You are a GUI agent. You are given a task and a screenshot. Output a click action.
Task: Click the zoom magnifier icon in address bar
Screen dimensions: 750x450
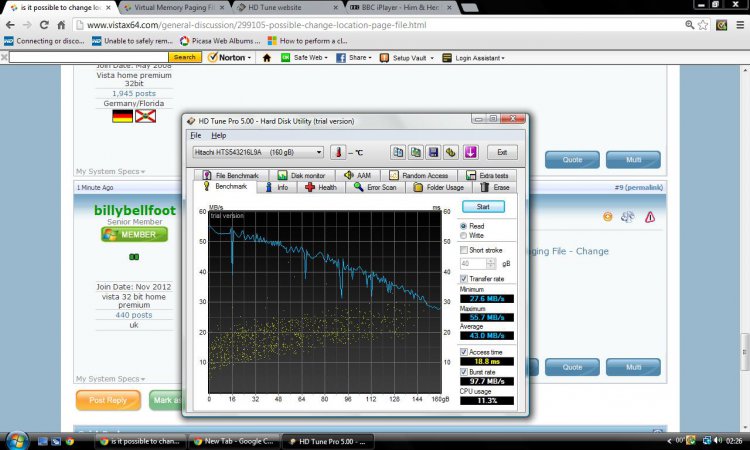689,25
